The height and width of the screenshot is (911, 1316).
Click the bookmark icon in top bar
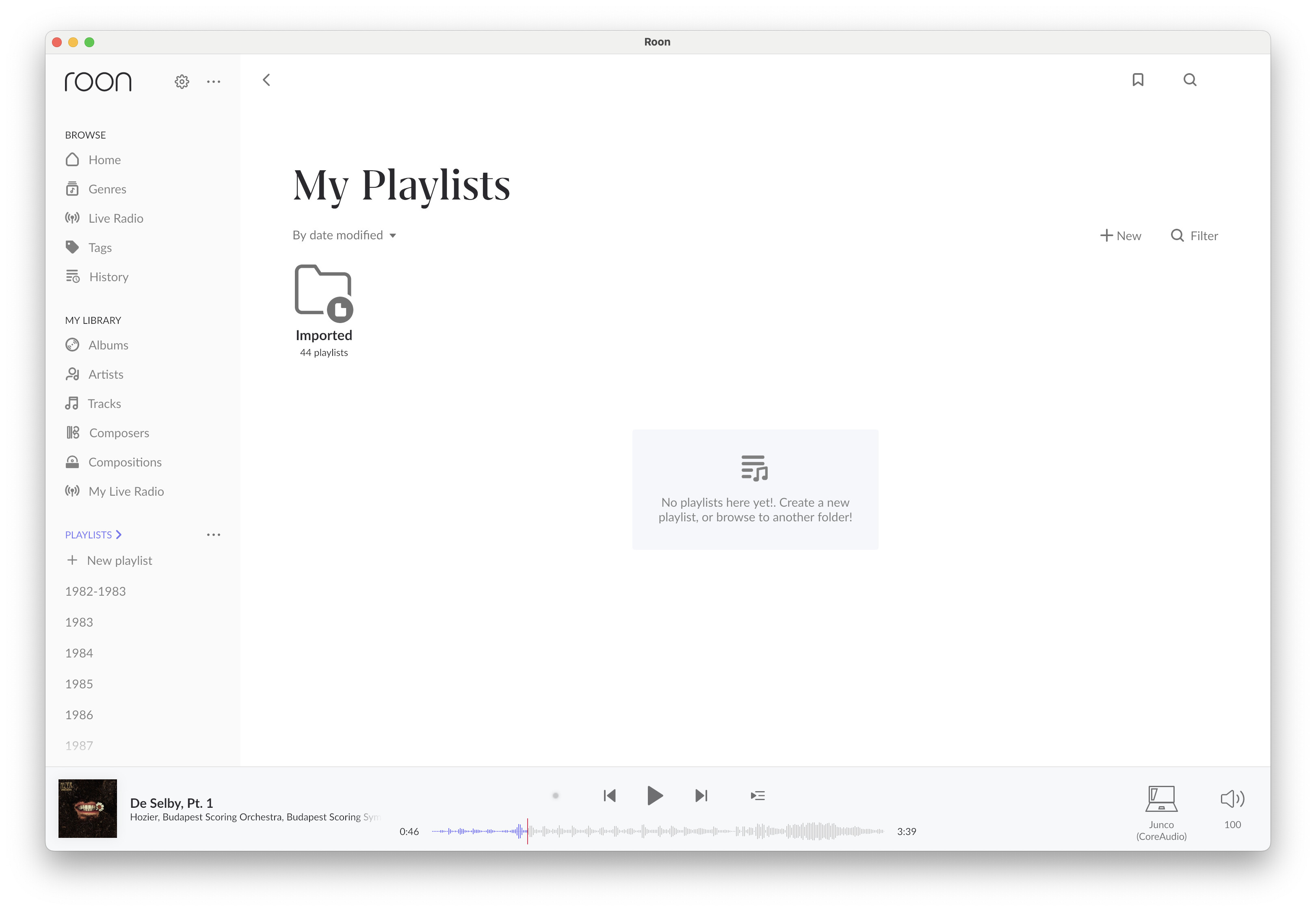(x=1137, y=80)
